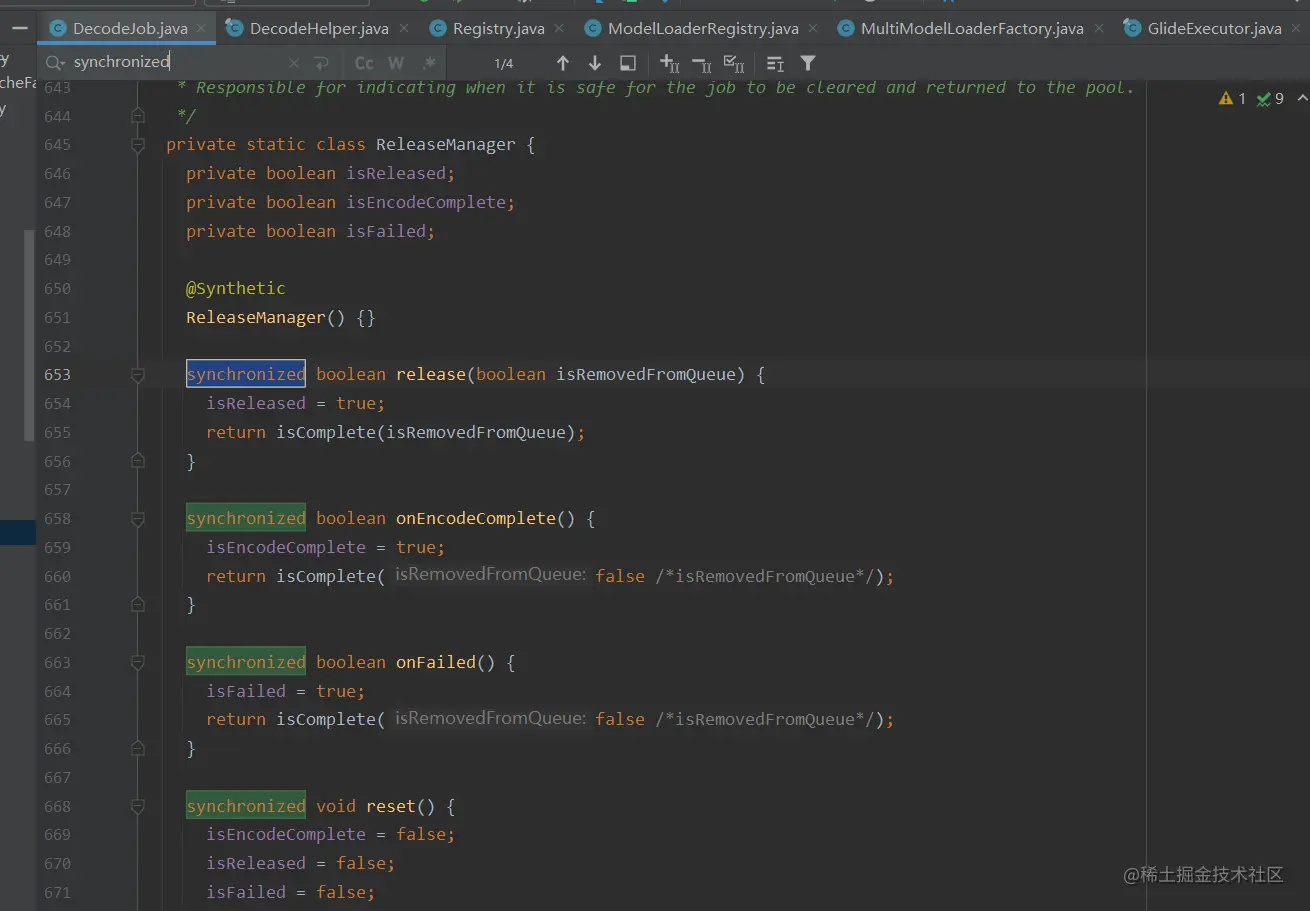
Task: Click synchronized keyword on line 668
Action: [246, 806]
